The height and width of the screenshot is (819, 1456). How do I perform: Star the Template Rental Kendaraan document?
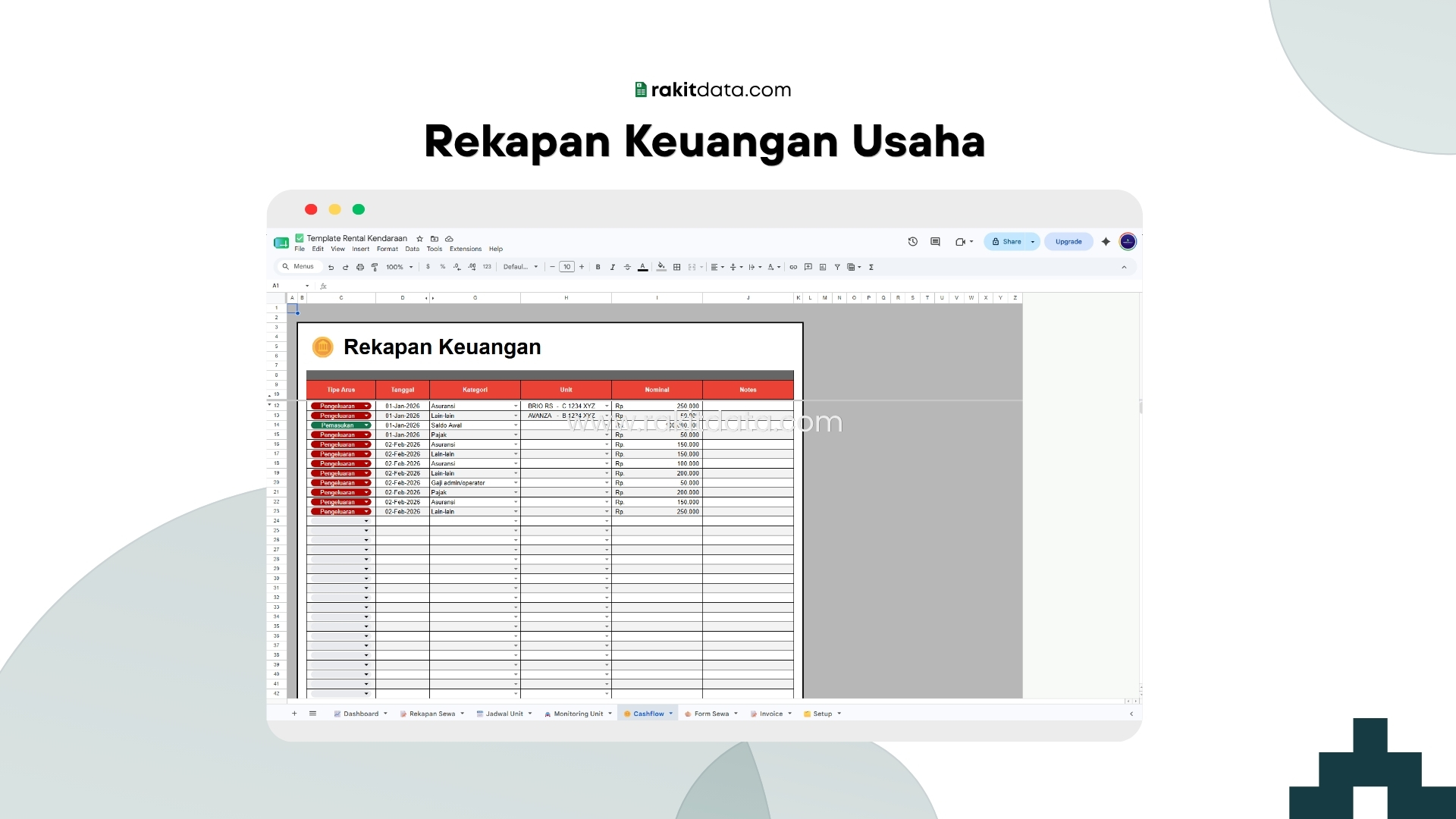point(419,239)
